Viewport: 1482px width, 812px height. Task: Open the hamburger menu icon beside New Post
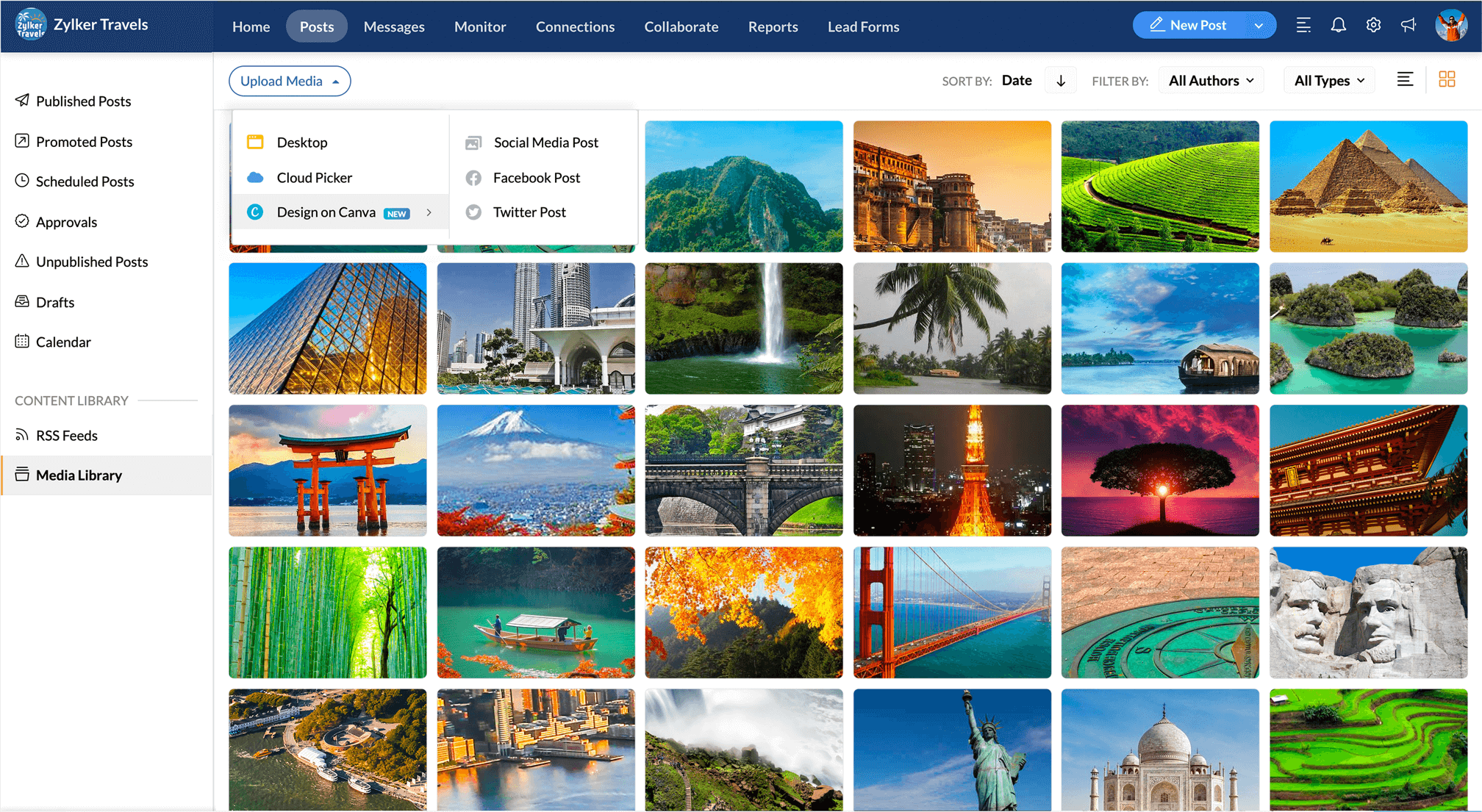click(x=1303, y=26)
